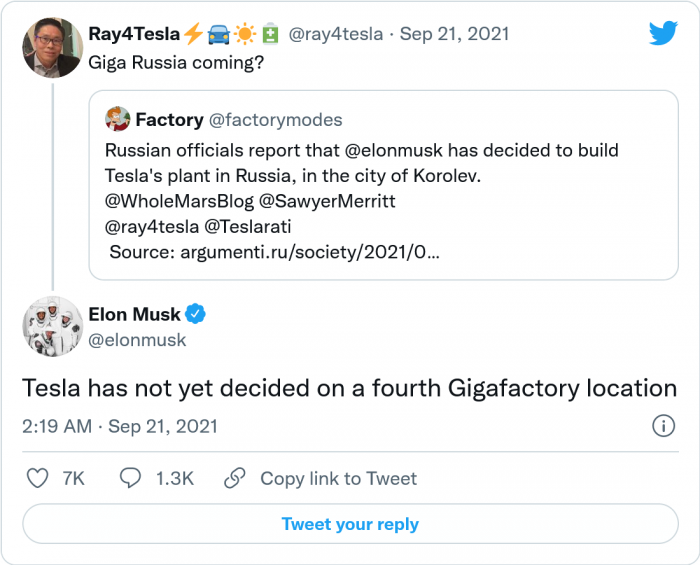Open the @ray4tesla handle in the header
This screenshot has width=700, height=565.
point(335,34)
